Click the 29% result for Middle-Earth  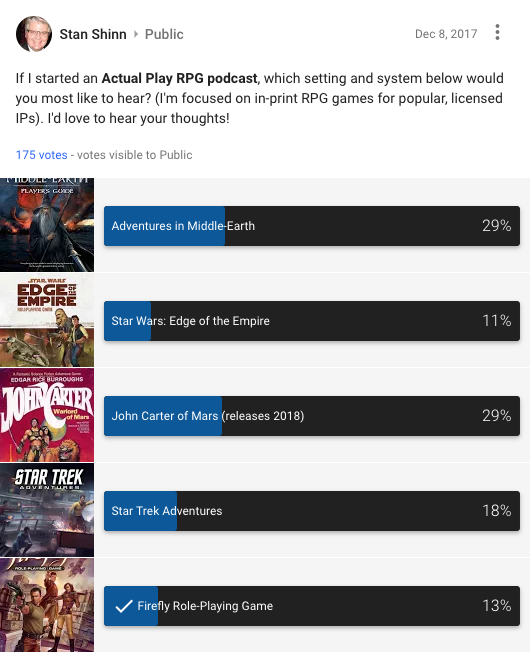click(496, 226)
